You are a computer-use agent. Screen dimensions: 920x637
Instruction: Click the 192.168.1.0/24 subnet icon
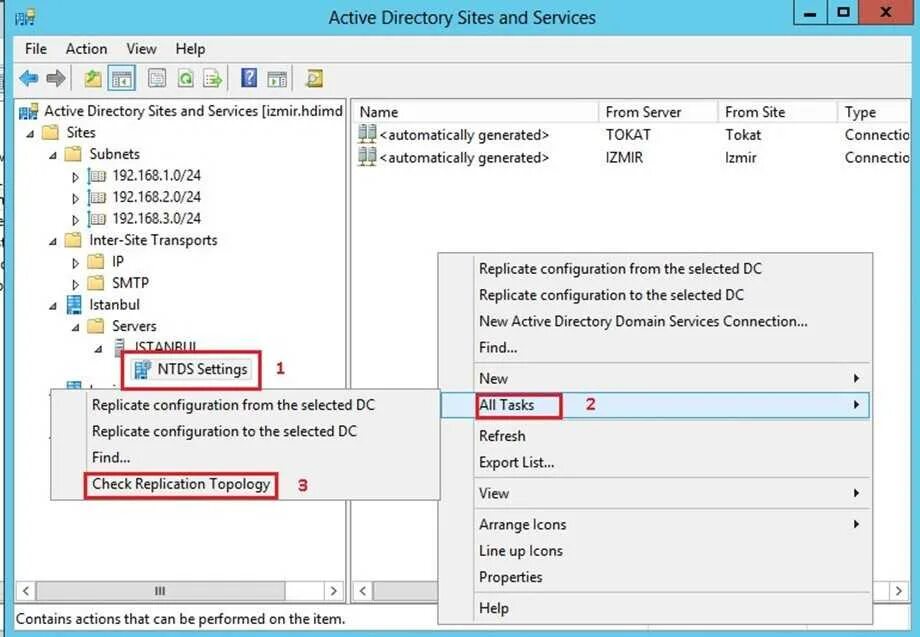pos(96,176)
